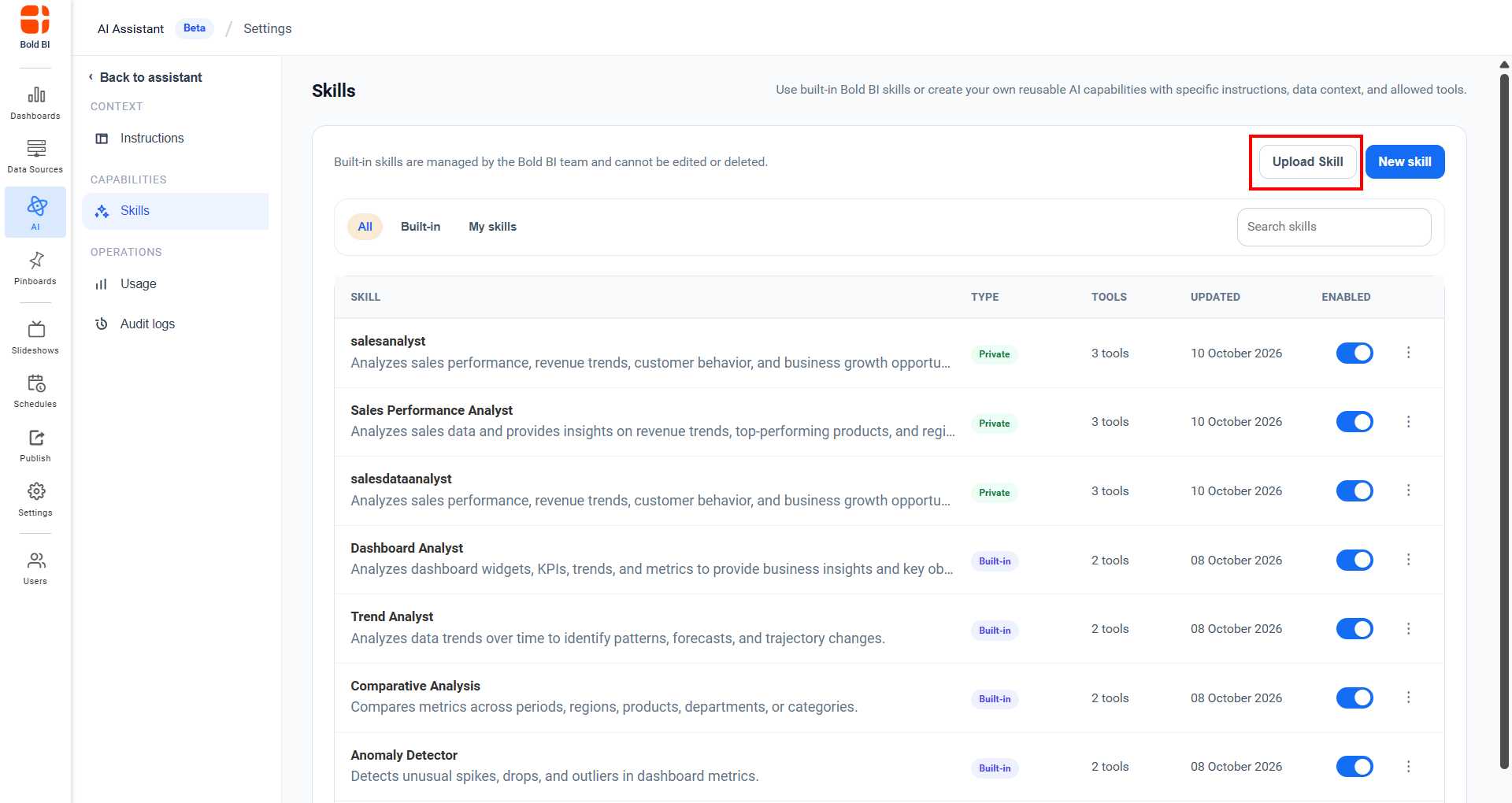
Task: Disable the salesanalyst skill toggle
Action: click(x=1354, y=353)
